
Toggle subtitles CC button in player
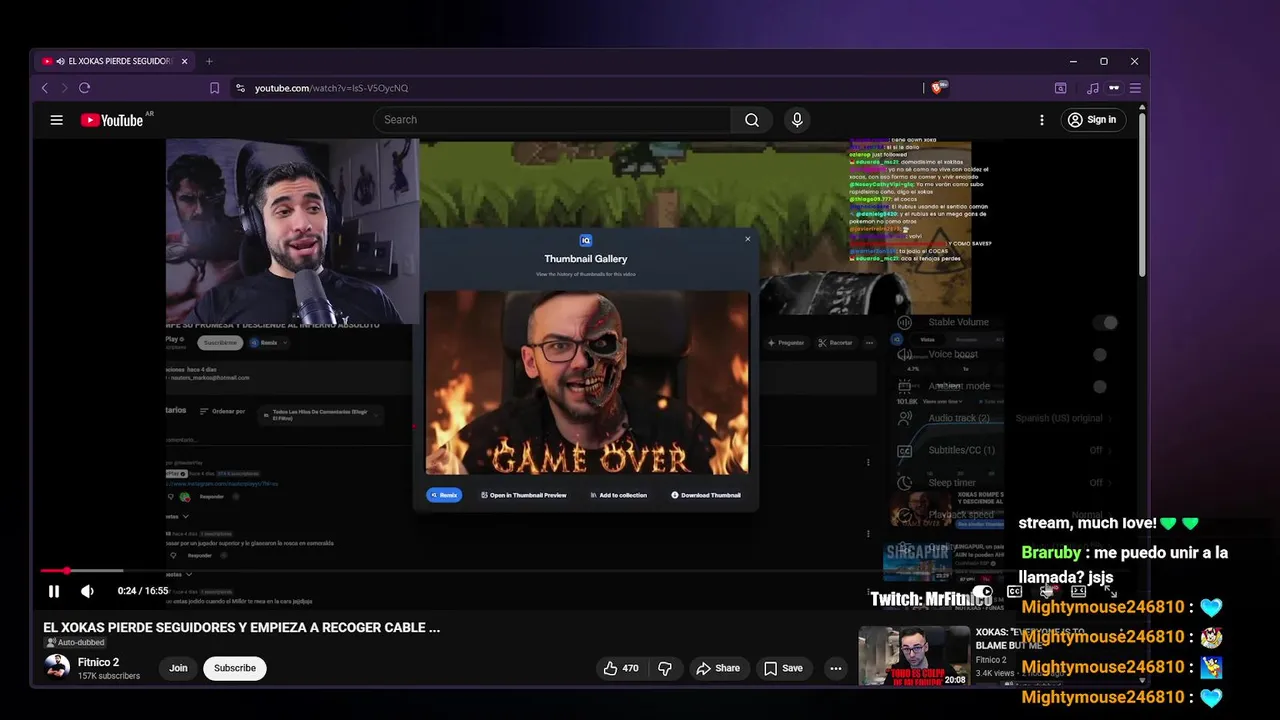1015,591
